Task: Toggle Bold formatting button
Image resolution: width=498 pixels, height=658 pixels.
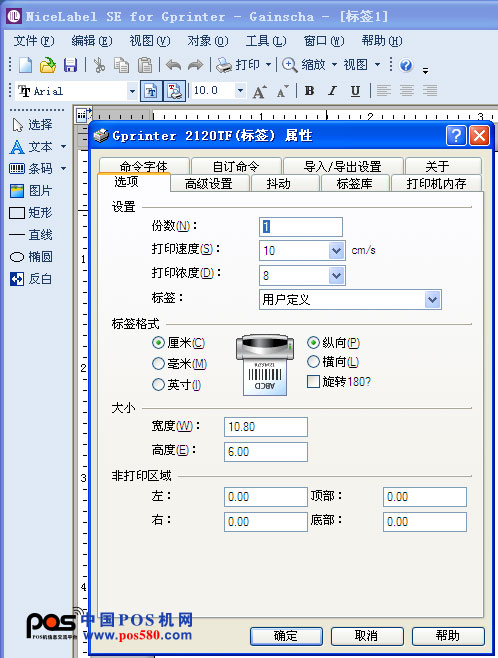Action: (x=310, y=91)
